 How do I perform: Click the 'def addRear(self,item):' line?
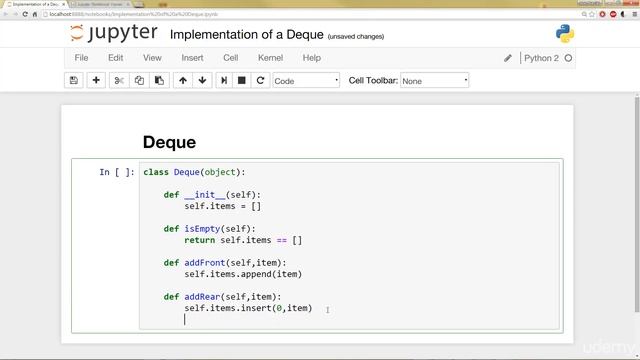click(222, 297)
